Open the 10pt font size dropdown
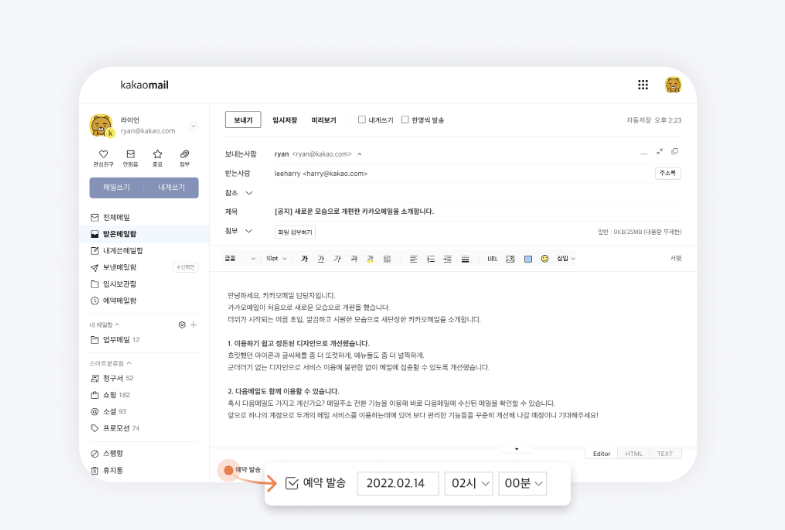 coord(276,259)
